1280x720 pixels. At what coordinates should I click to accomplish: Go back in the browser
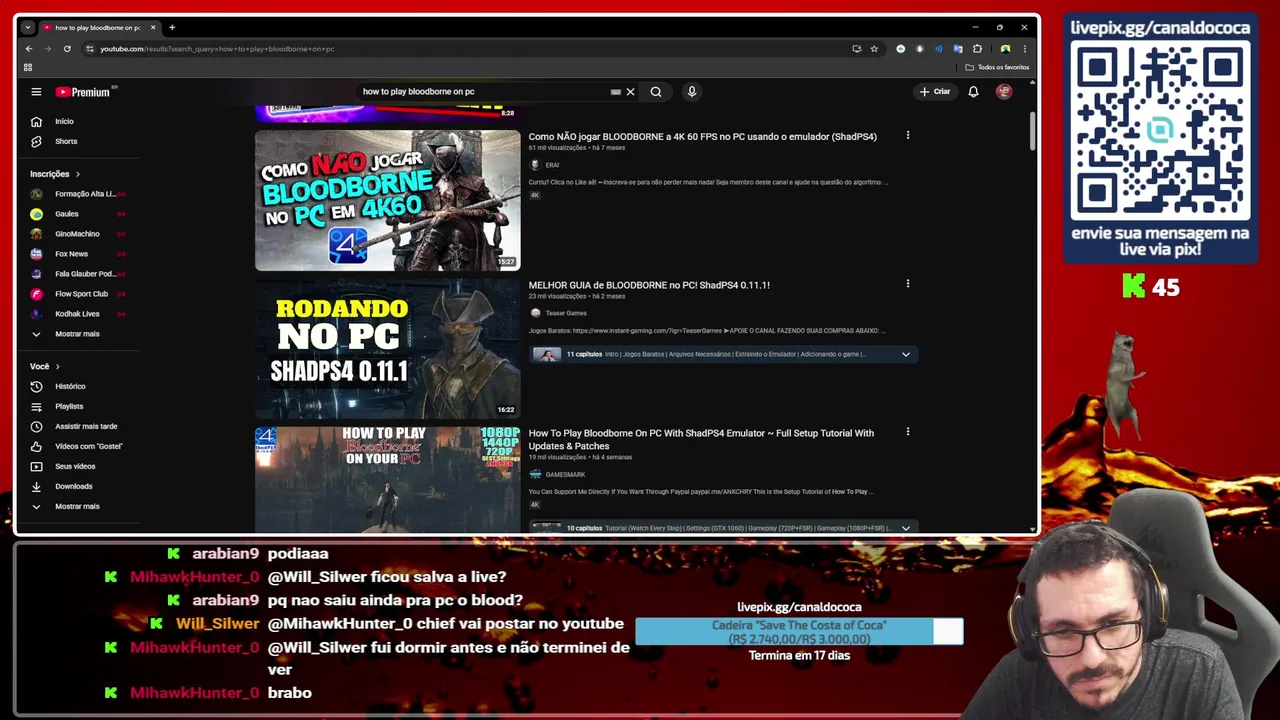[x=29, y=48]
